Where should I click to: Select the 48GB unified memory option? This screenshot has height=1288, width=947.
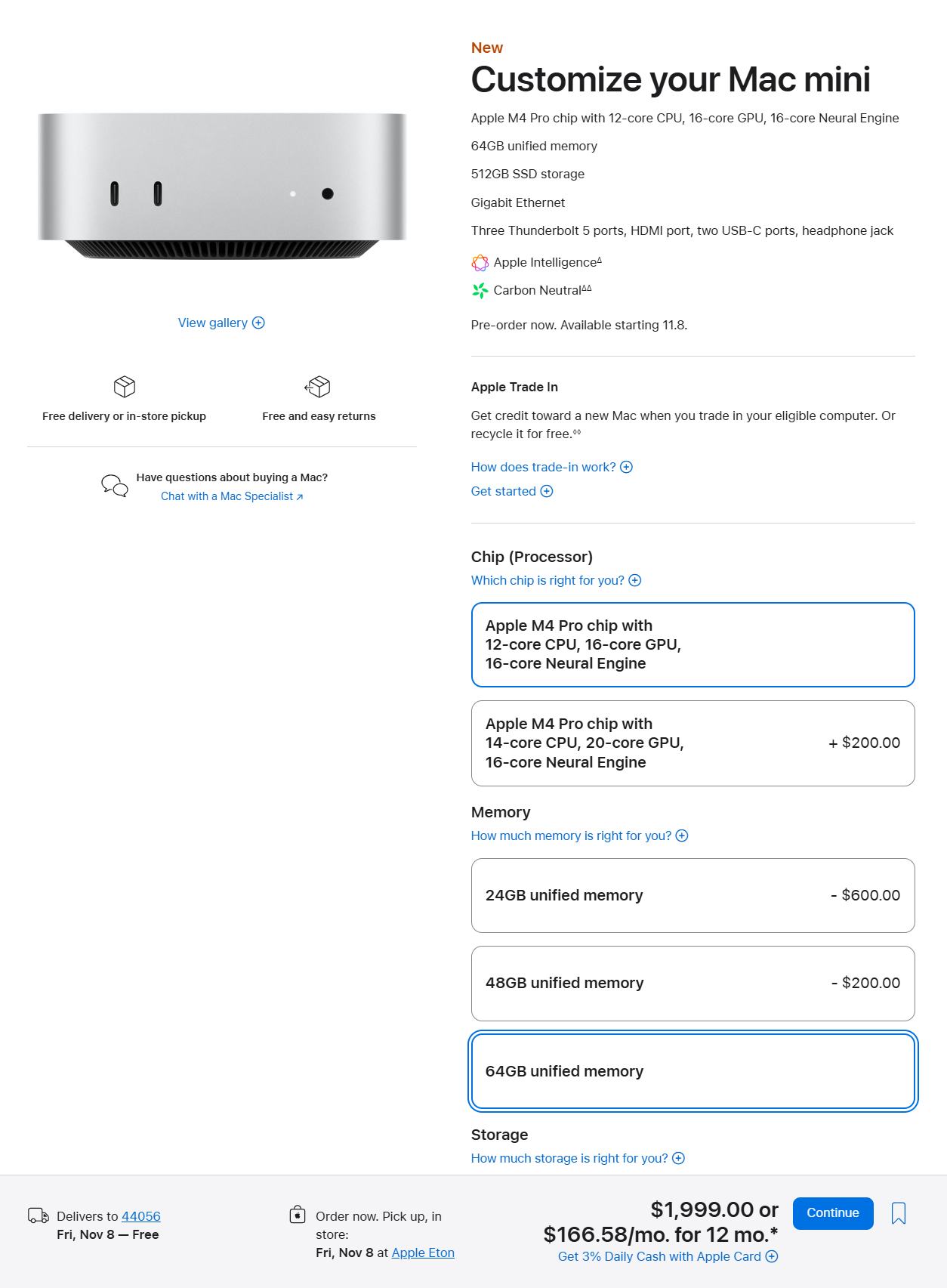pyautogui.click(x=693, y=983)
